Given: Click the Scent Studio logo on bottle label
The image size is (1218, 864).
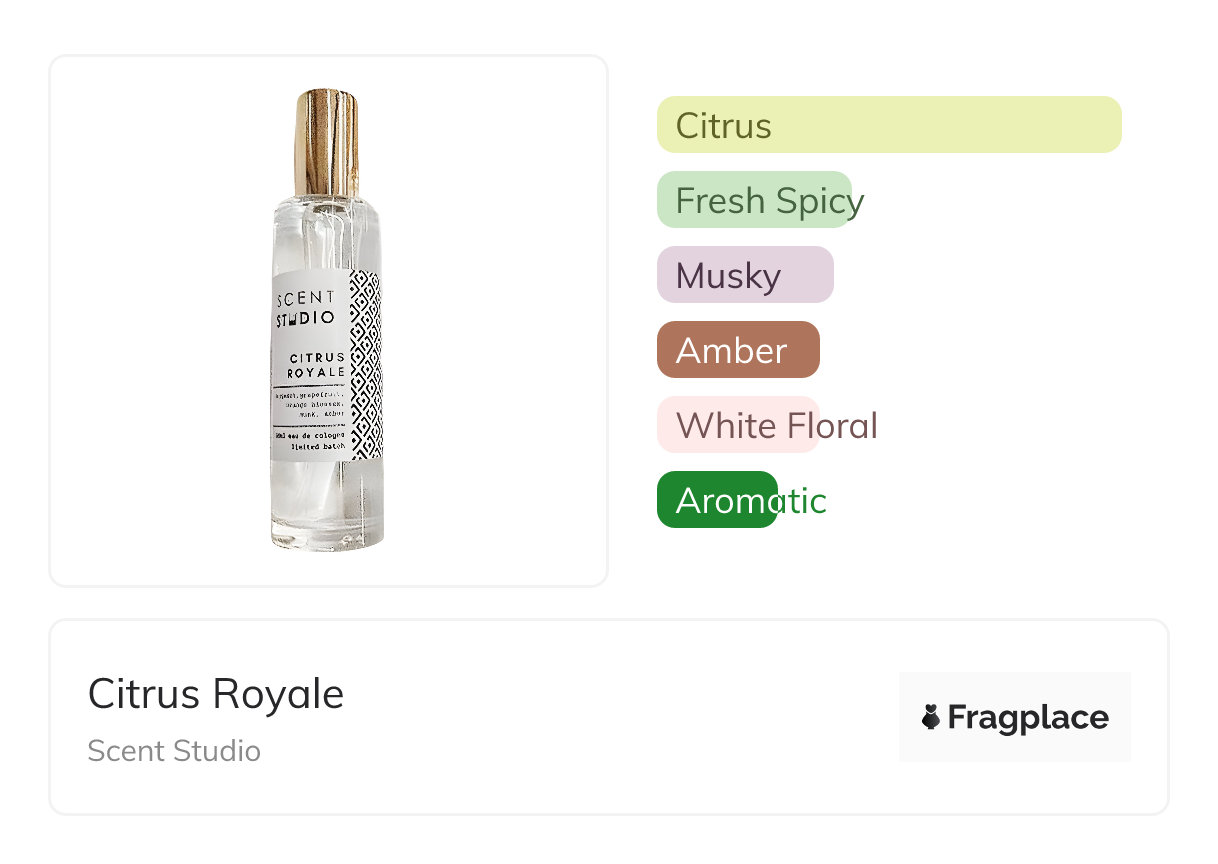Looking at the screenshot, I should point(306,308).
